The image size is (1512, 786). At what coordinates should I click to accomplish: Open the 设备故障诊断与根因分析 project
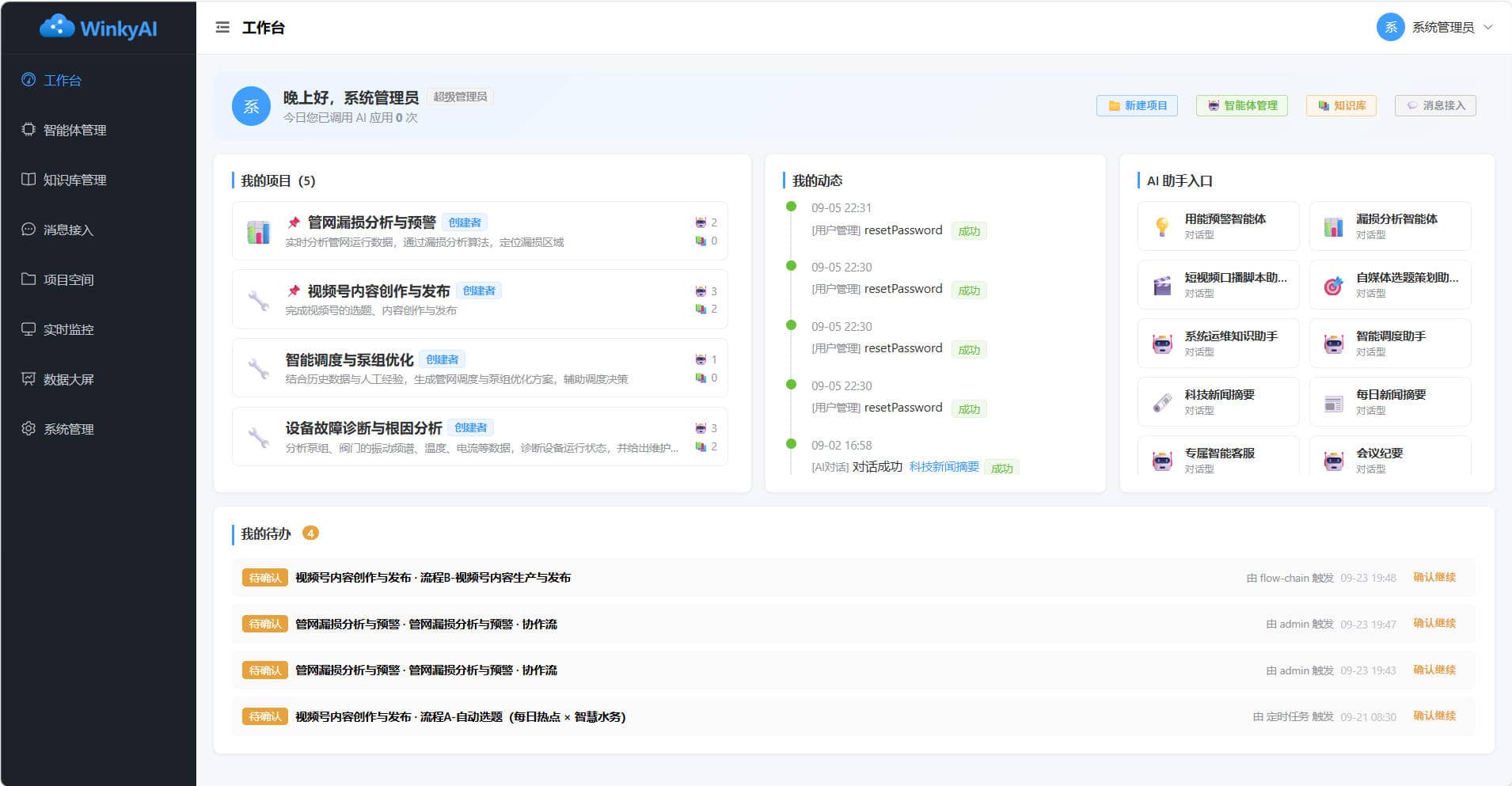(480, 437)
